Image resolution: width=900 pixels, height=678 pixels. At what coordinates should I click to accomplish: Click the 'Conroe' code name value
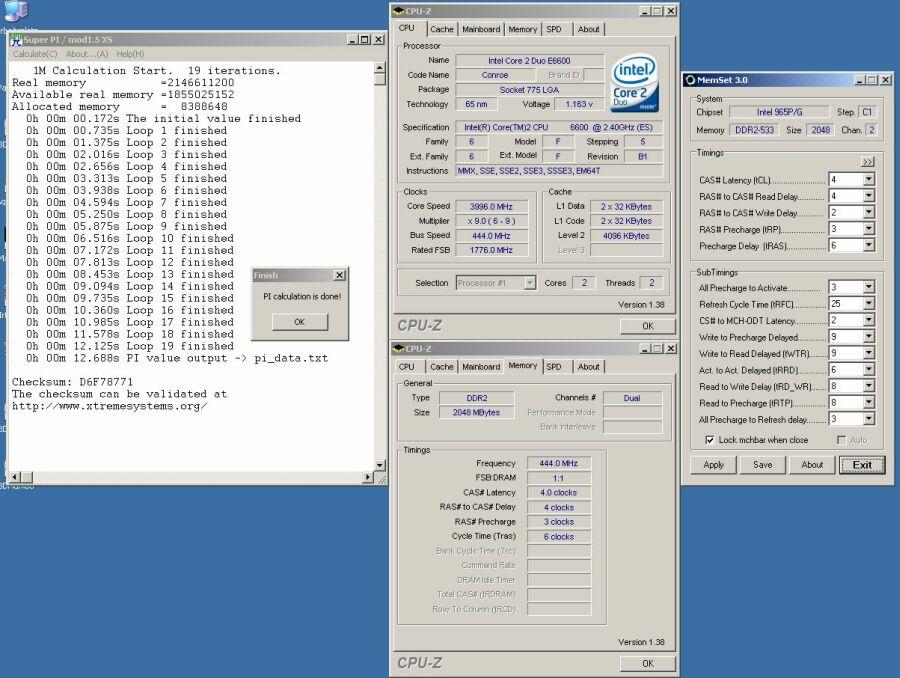(x=495, y=75)
